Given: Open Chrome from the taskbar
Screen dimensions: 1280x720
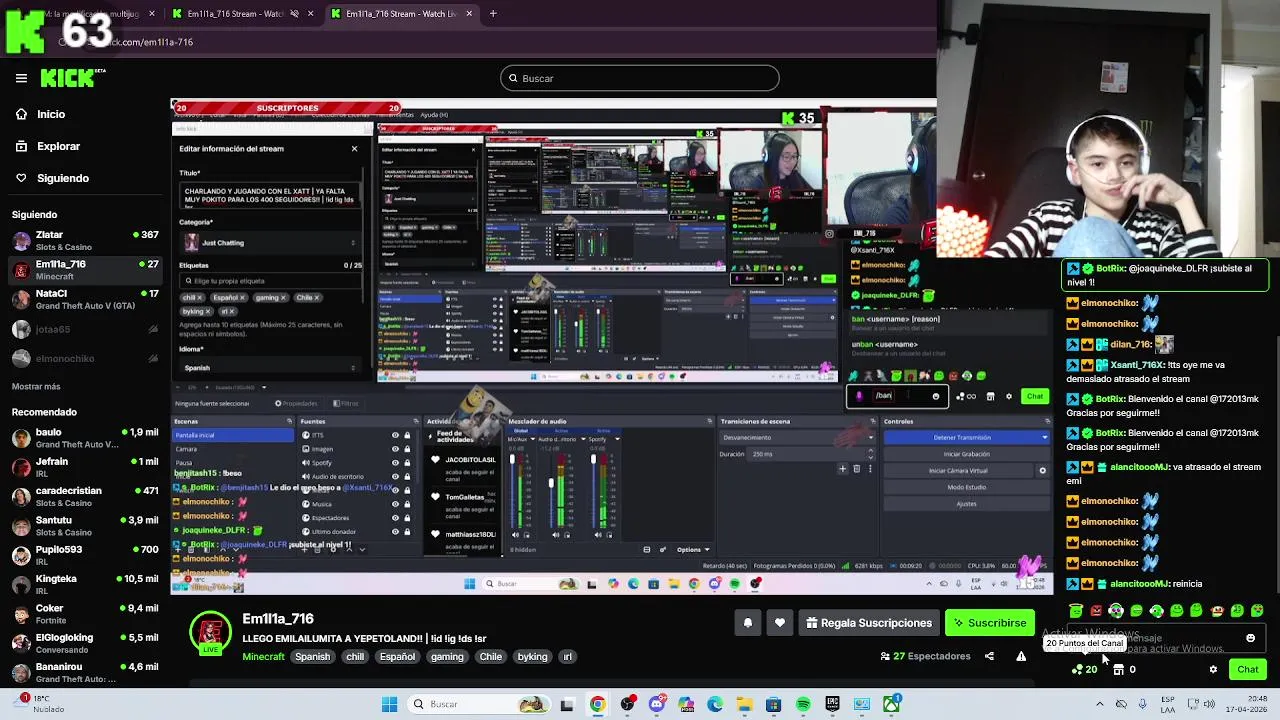Looking at the screenshot, I should (597, 704).
